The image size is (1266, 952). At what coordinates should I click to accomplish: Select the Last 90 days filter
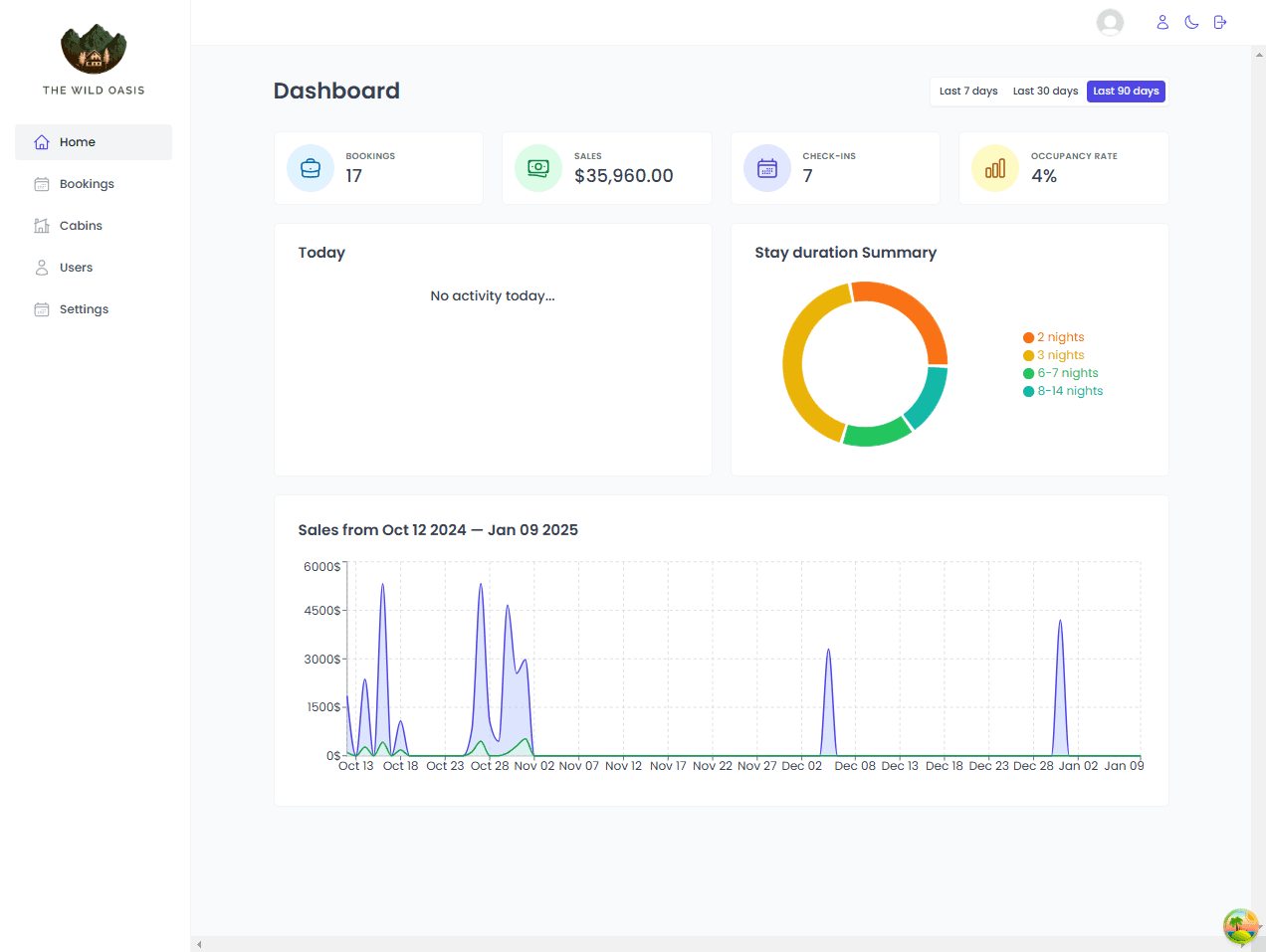pyautogui.click(x=1126, y=92)
